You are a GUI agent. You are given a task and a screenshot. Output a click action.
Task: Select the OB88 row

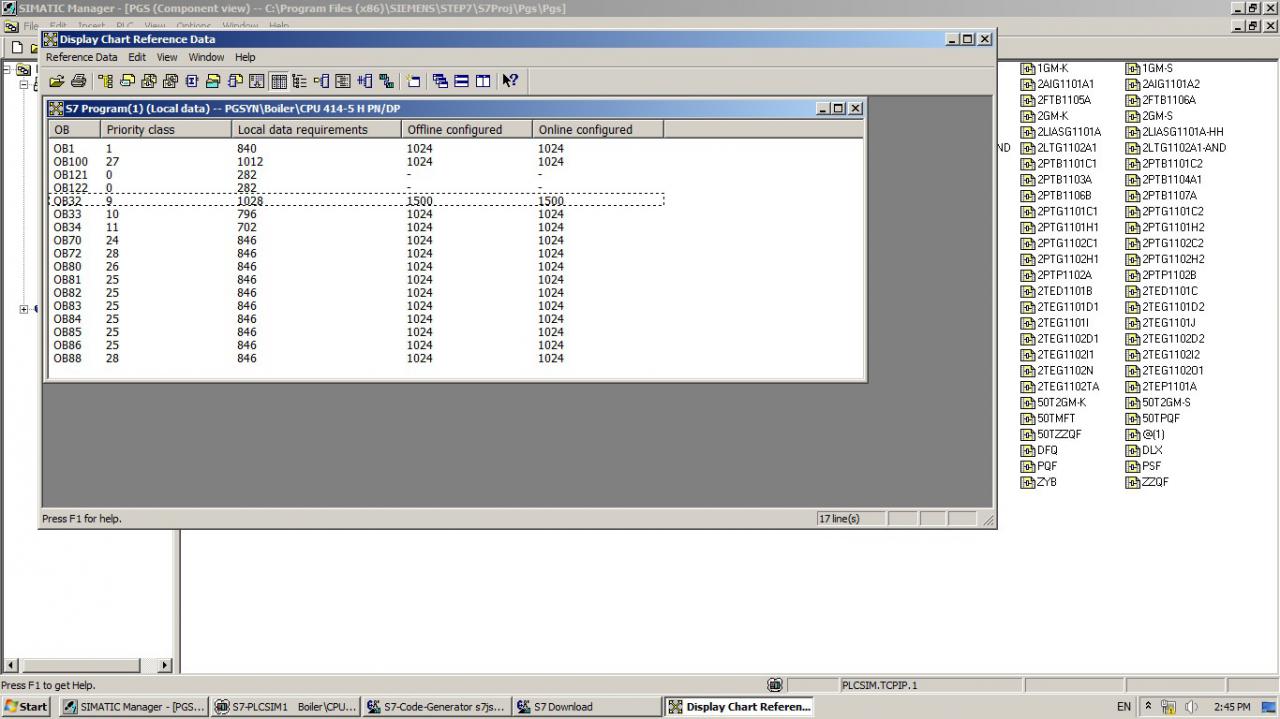click(x=356, y=358)
